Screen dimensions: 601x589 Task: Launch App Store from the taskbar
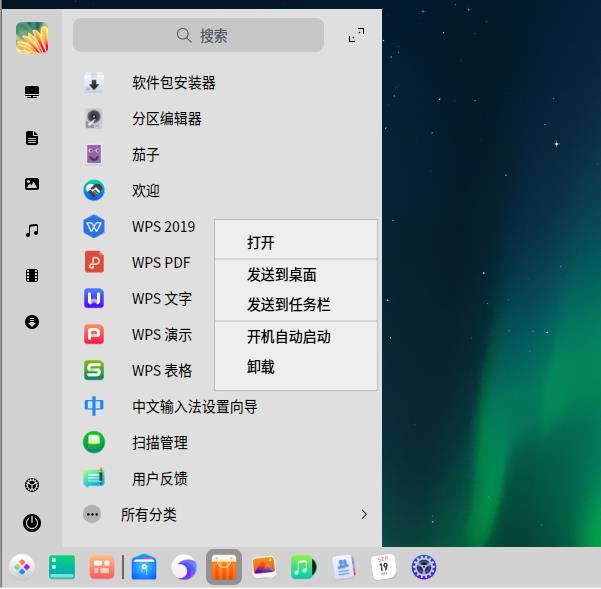(x=223, y=568)
